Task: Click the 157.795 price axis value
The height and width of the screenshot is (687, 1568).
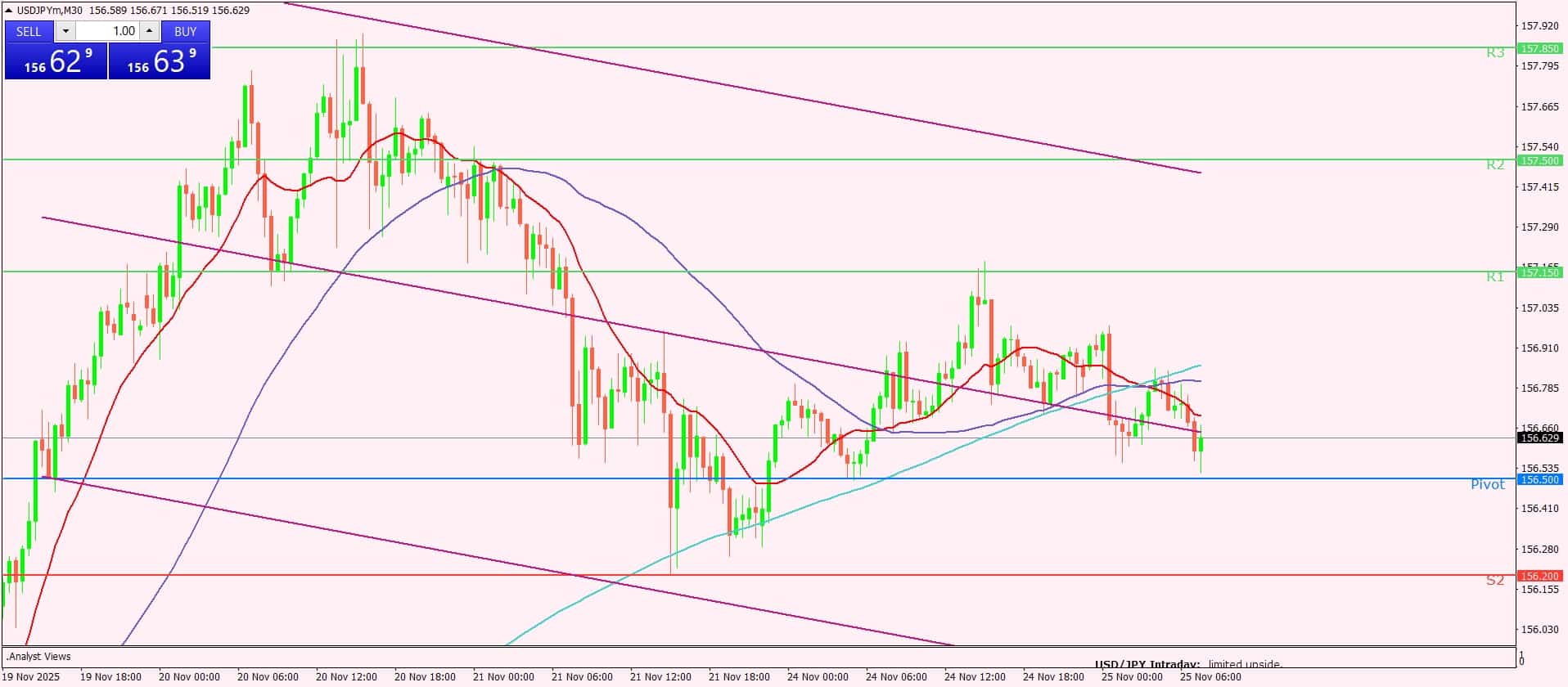Action: pyautogui.click(x=1539, y=65)
